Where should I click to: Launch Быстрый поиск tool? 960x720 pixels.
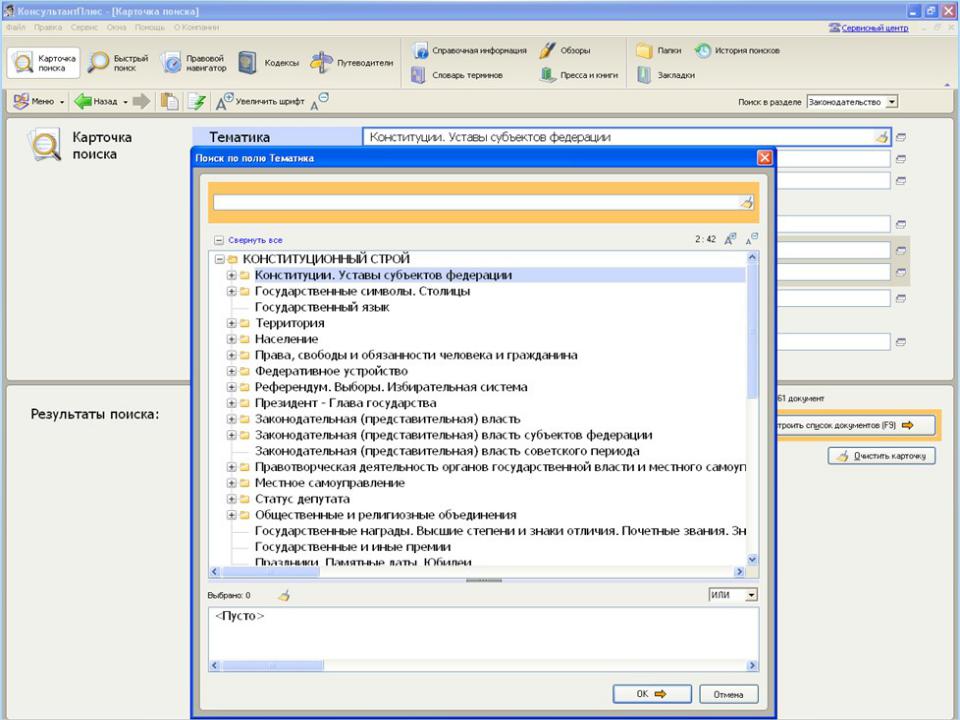click(119, 63)
